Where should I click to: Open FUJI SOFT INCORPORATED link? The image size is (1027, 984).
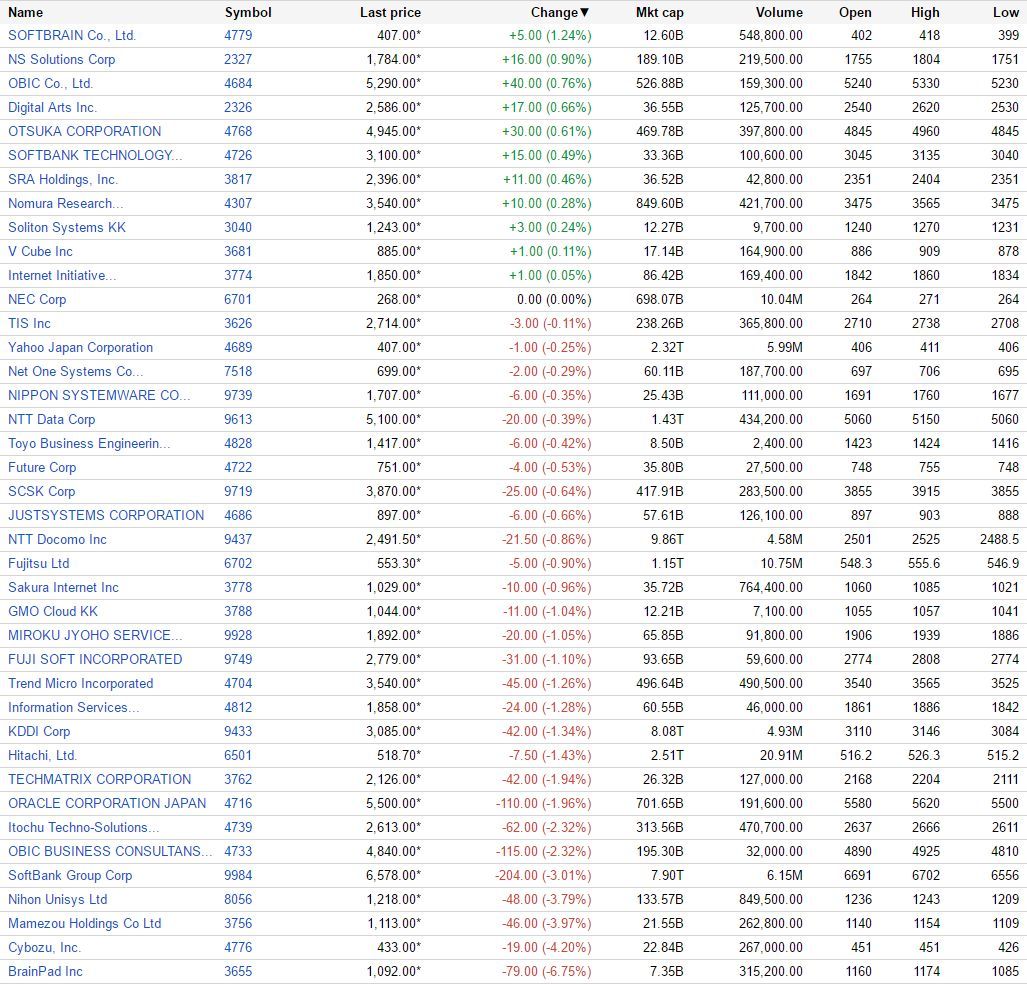pyautogui.click(x=95, y=660)
